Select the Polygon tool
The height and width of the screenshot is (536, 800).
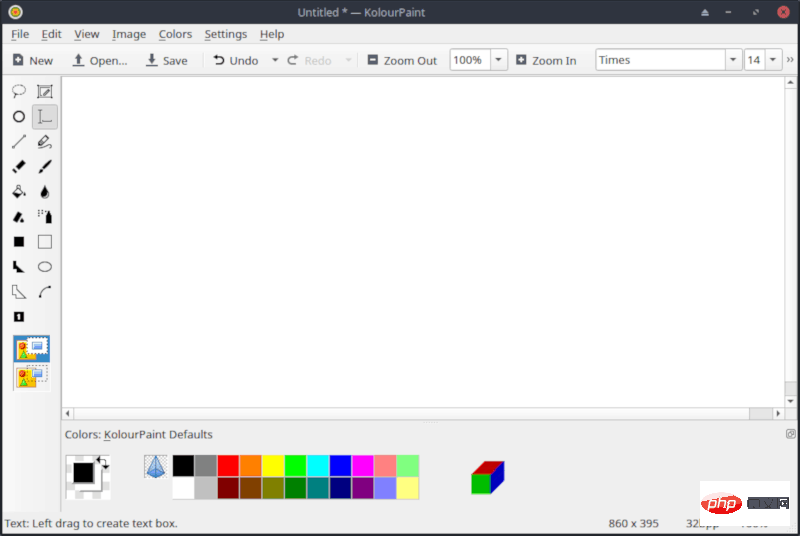(19, 267)
